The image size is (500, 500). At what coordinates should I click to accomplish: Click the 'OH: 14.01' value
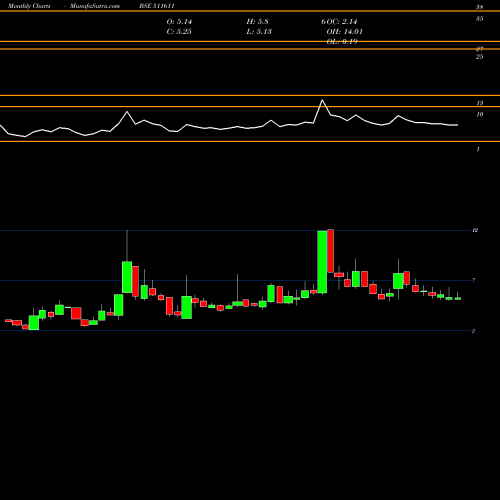click(344, 32)
